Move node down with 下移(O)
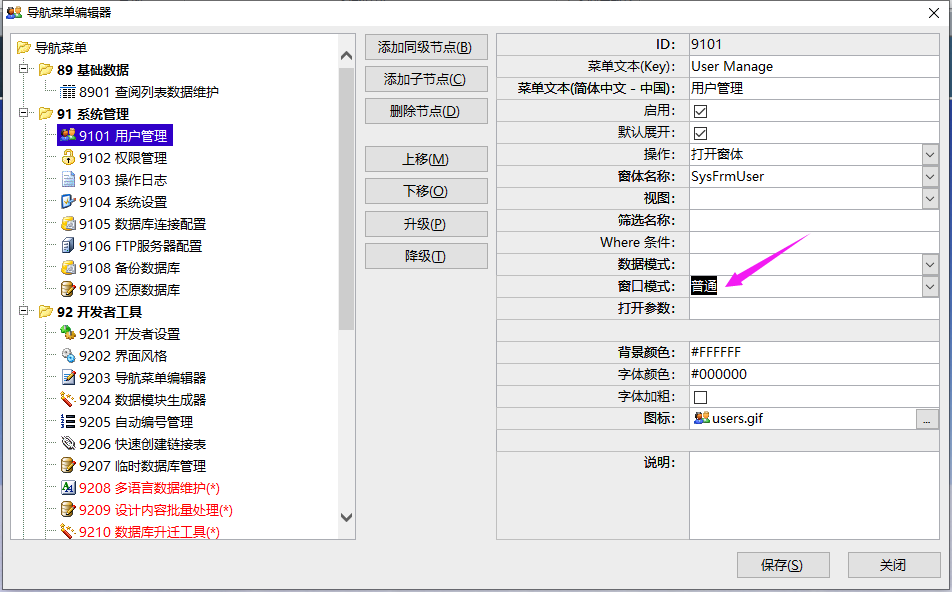 point(426,191)
